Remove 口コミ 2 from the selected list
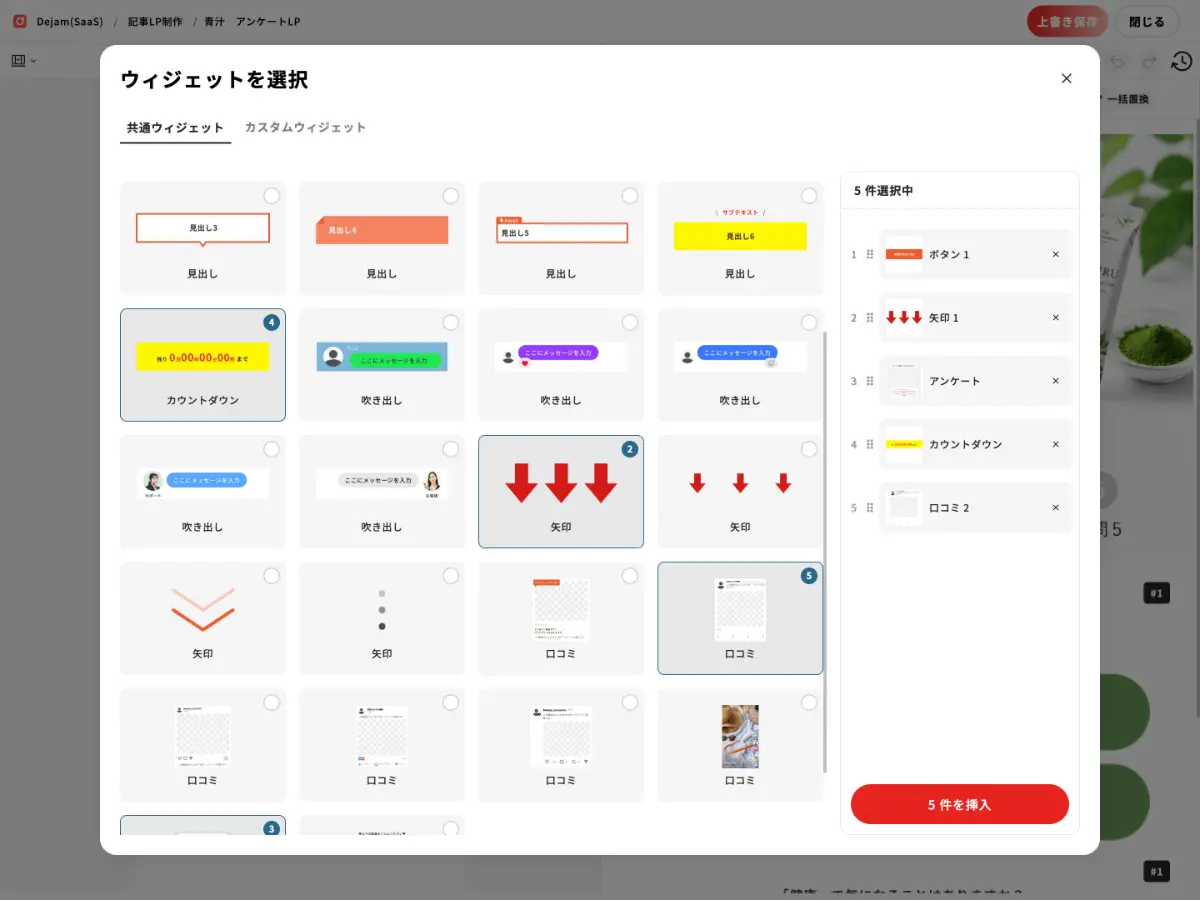 1055,508
